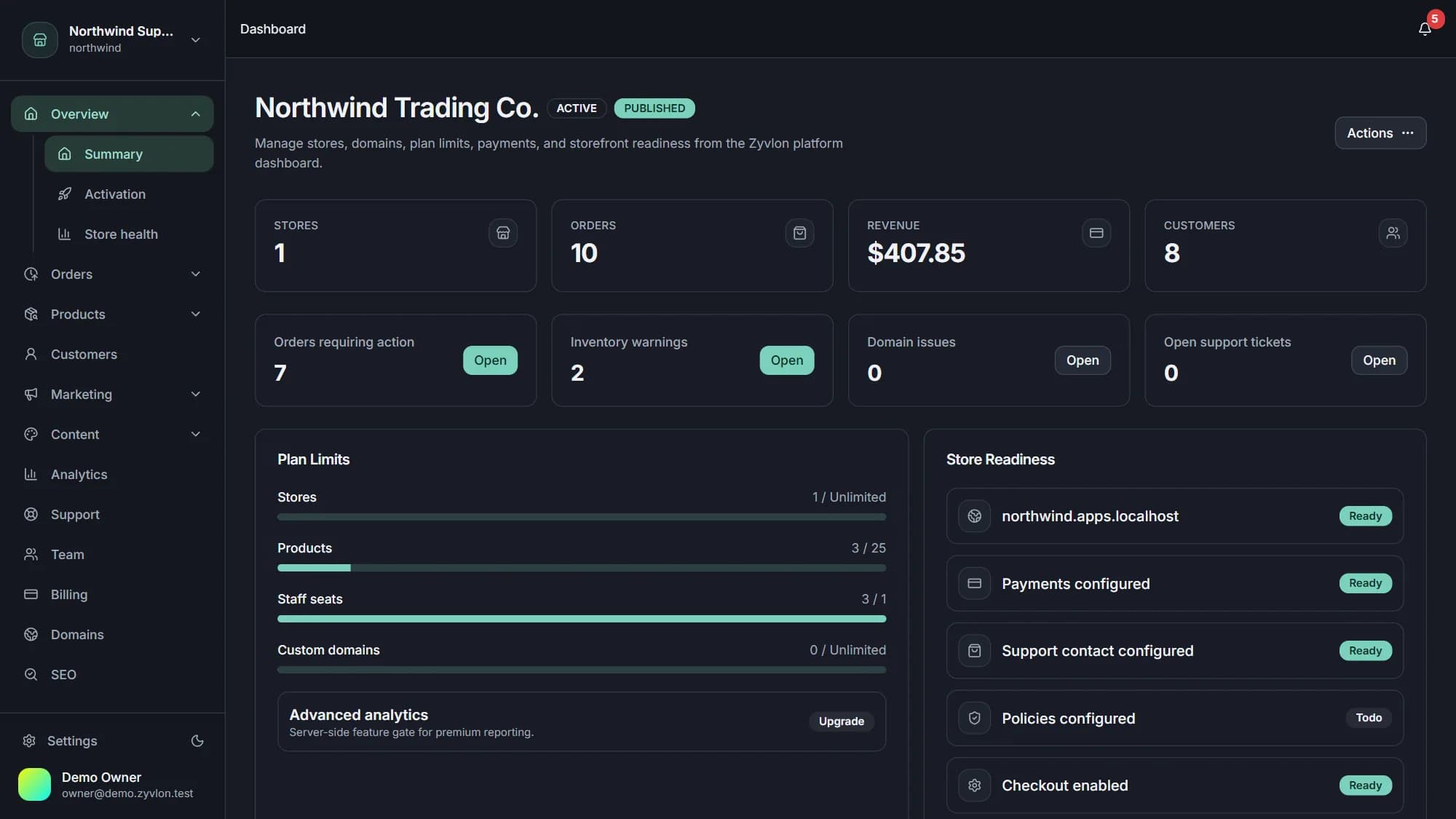This screenshot has height=819, width=1456.
Task: Click the Revenue card credit card icon
Action: 1096,233
